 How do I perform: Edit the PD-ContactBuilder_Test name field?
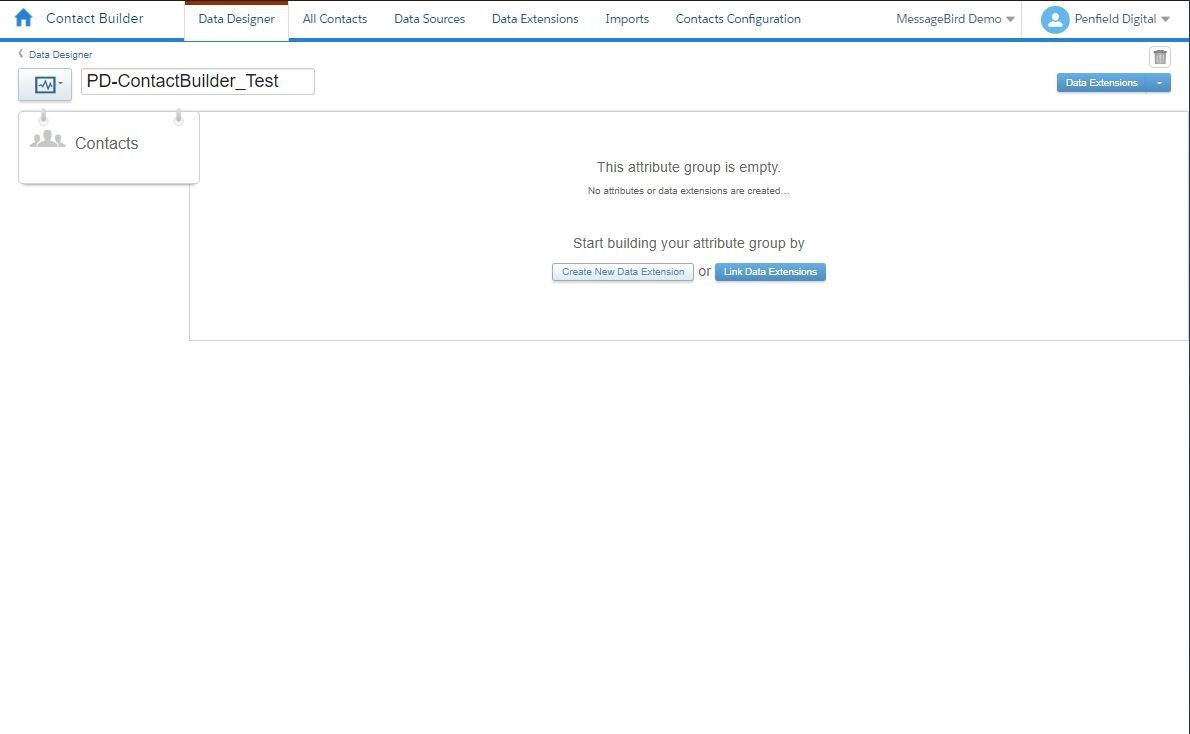coord(197,82)
